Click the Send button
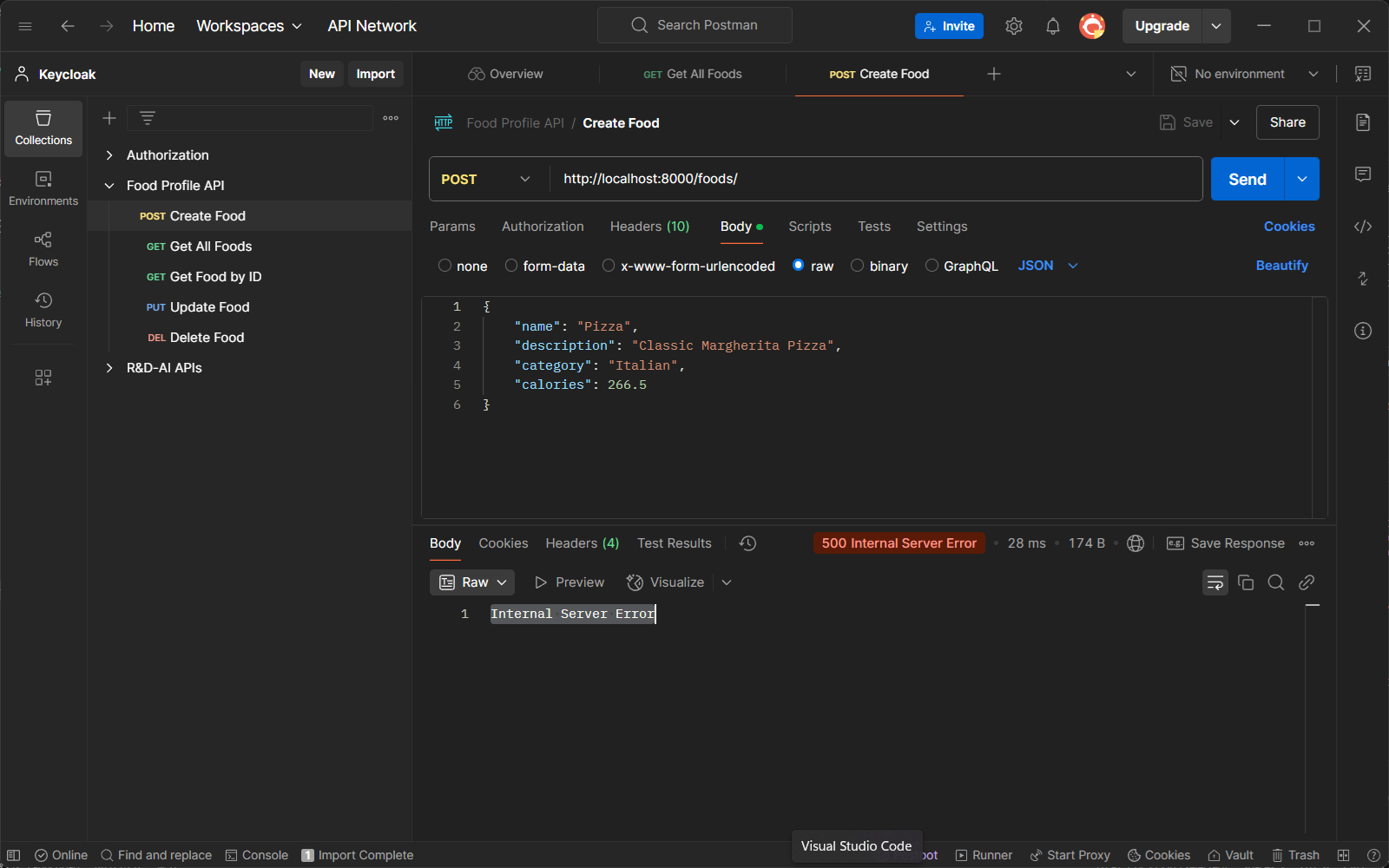The image size is (1389, 868). (1247, 179)
